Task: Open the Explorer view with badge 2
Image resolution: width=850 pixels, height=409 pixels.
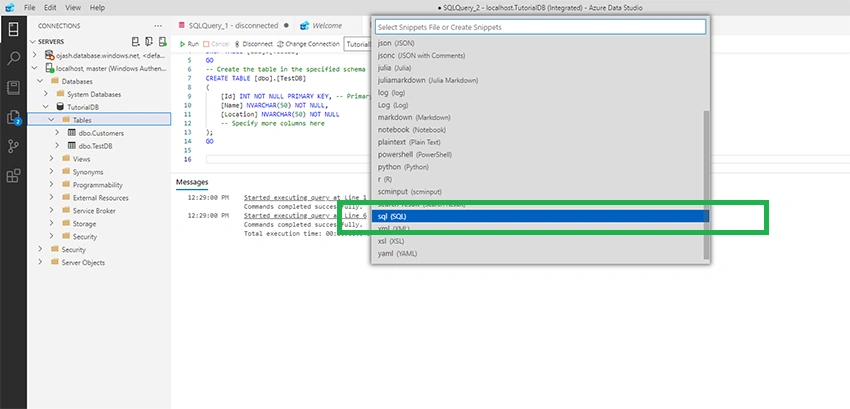Action: [13, 118]
